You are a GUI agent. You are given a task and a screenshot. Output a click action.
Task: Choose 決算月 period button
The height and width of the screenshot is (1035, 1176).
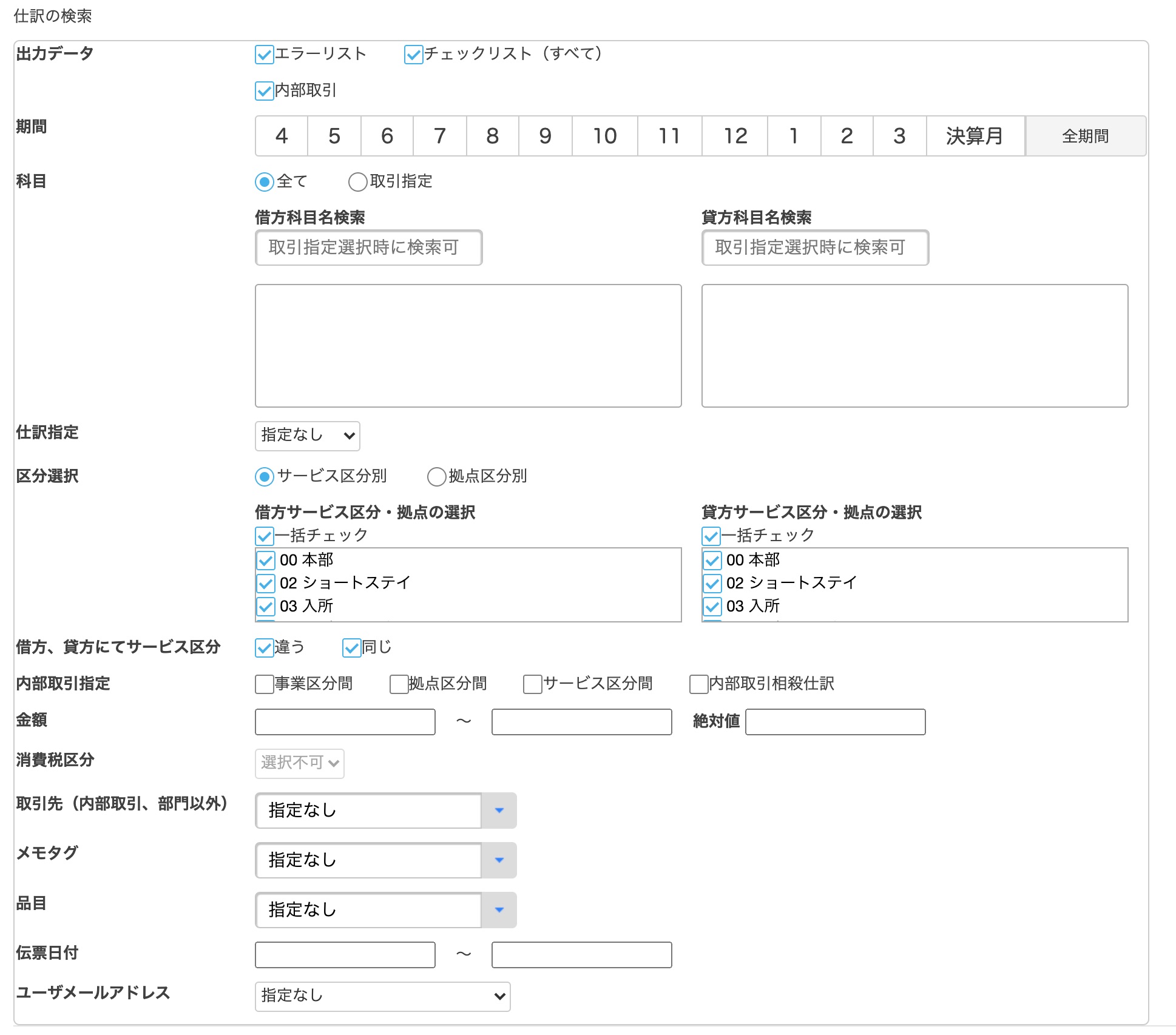pos(975,136)
